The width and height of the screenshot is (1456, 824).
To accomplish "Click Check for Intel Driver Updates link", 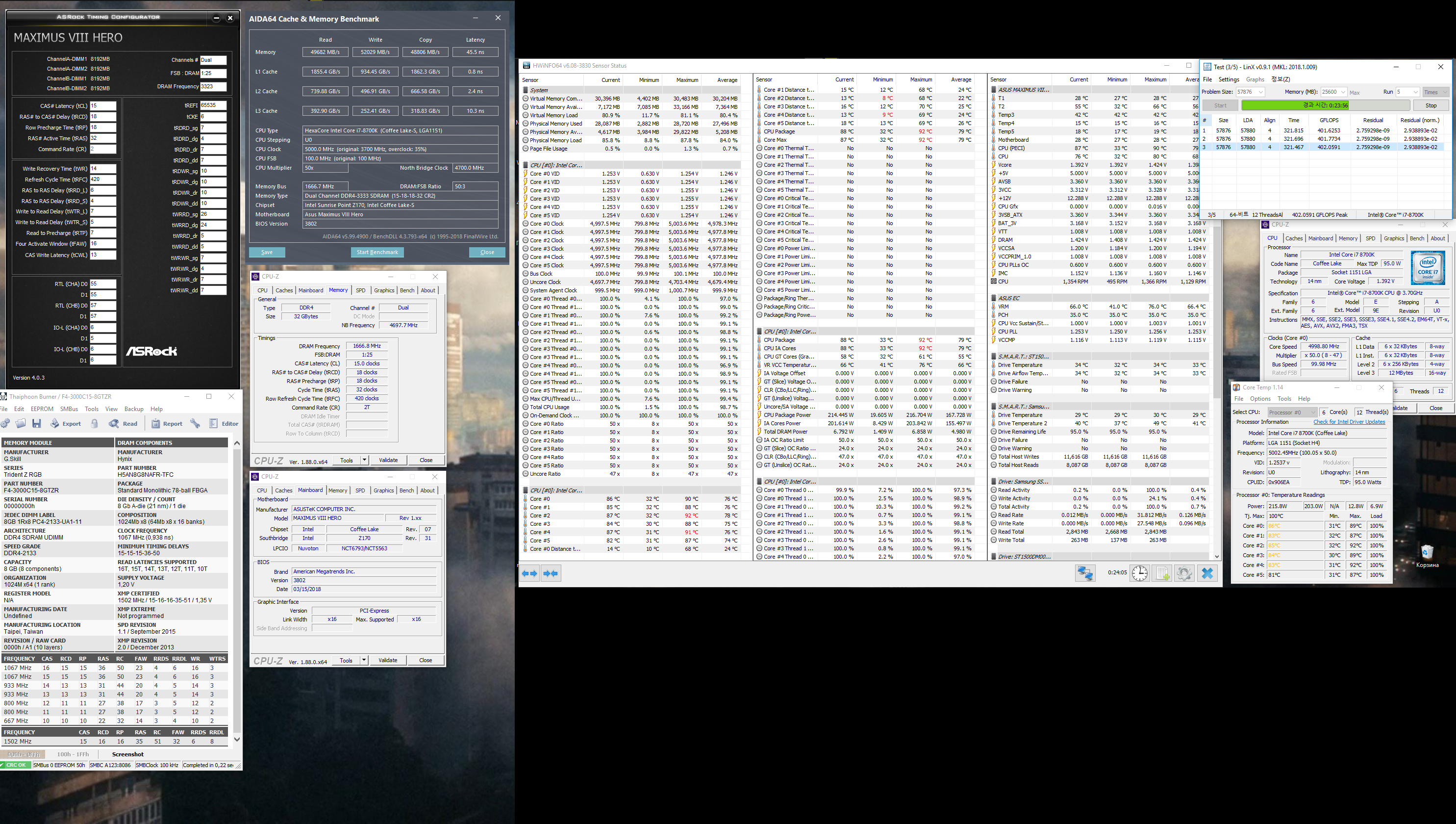I will pyautogui.click(x=1349, y=422).
